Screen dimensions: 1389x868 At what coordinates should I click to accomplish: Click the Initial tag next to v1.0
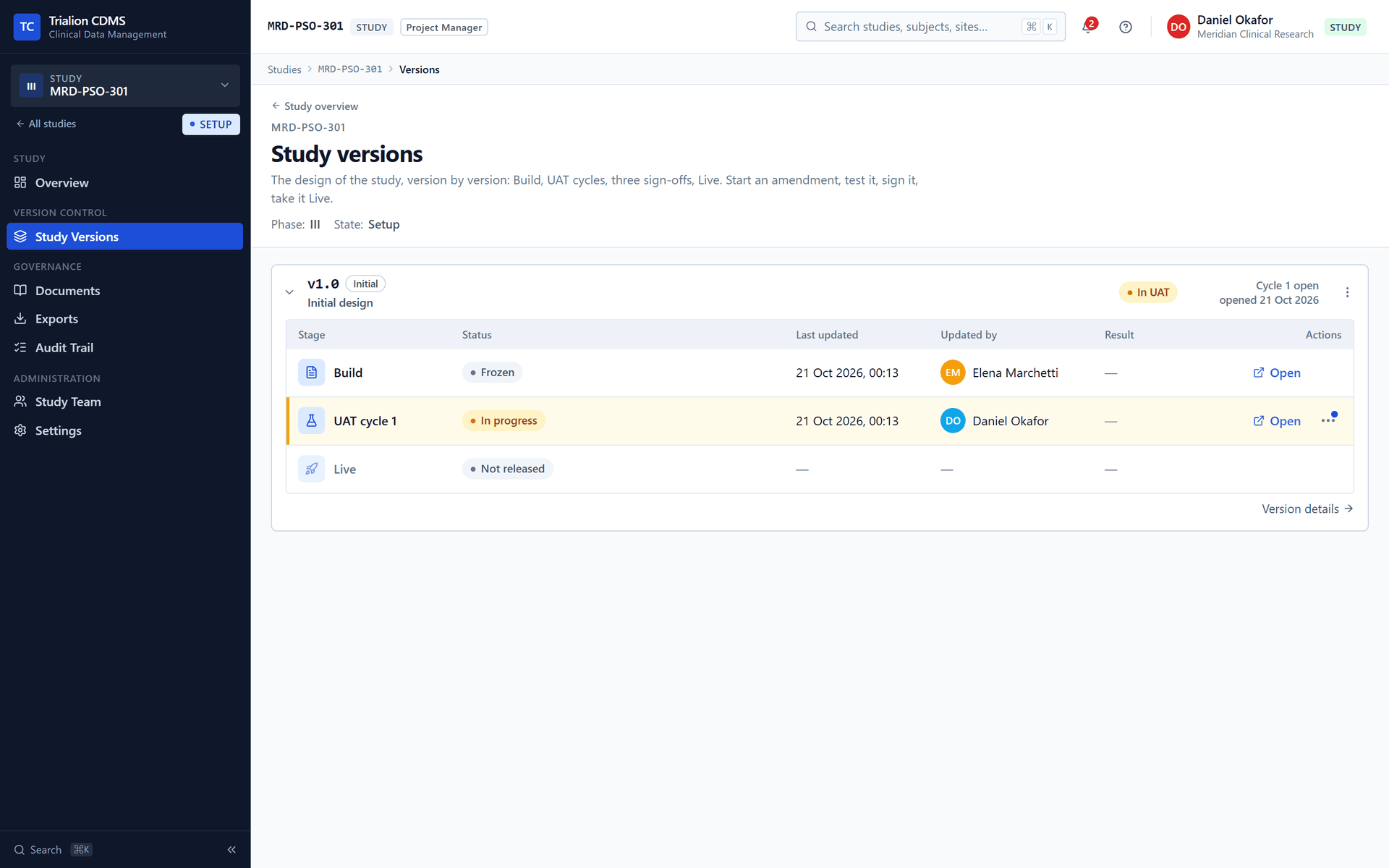pyautogui.click(x=365, y=284)
